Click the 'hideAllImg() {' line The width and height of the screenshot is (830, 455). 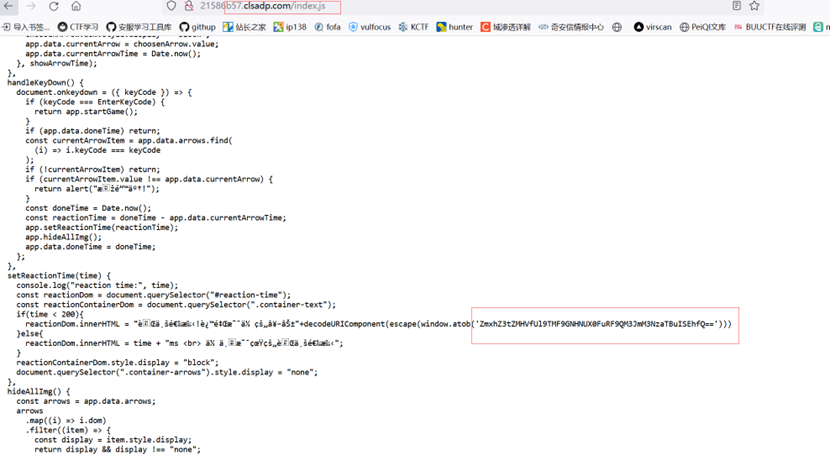(38, 392)
